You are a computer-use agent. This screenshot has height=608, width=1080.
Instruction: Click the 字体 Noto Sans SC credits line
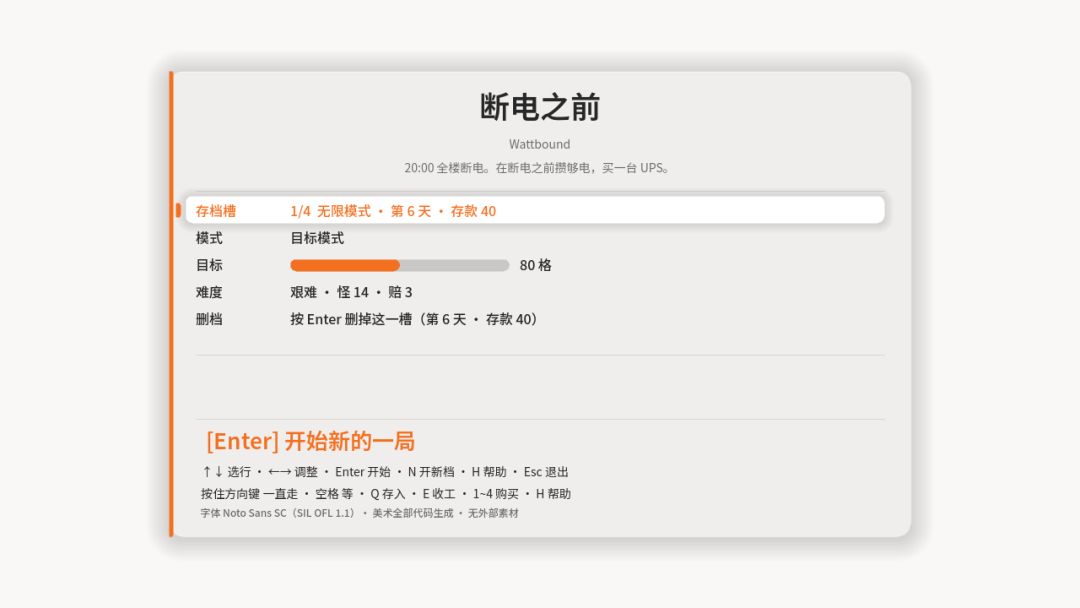360,513
